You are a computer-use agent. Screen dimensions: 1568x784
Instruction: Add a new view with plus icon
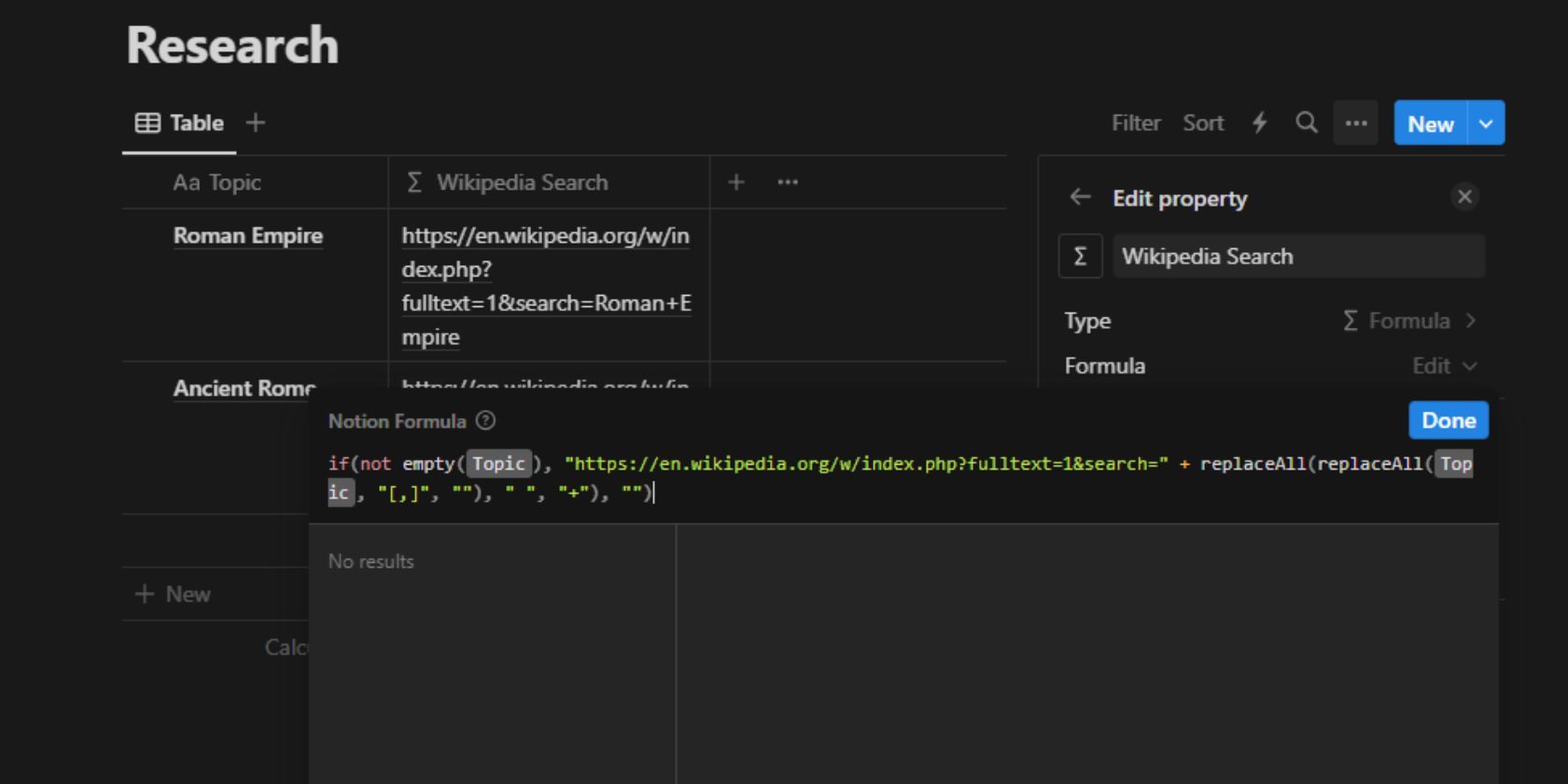[x=256, y=123]
